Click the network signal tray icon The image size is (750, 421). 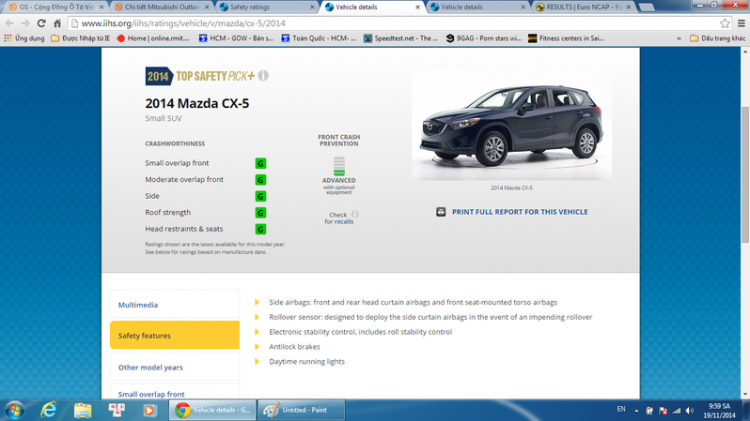click(676, 410)
